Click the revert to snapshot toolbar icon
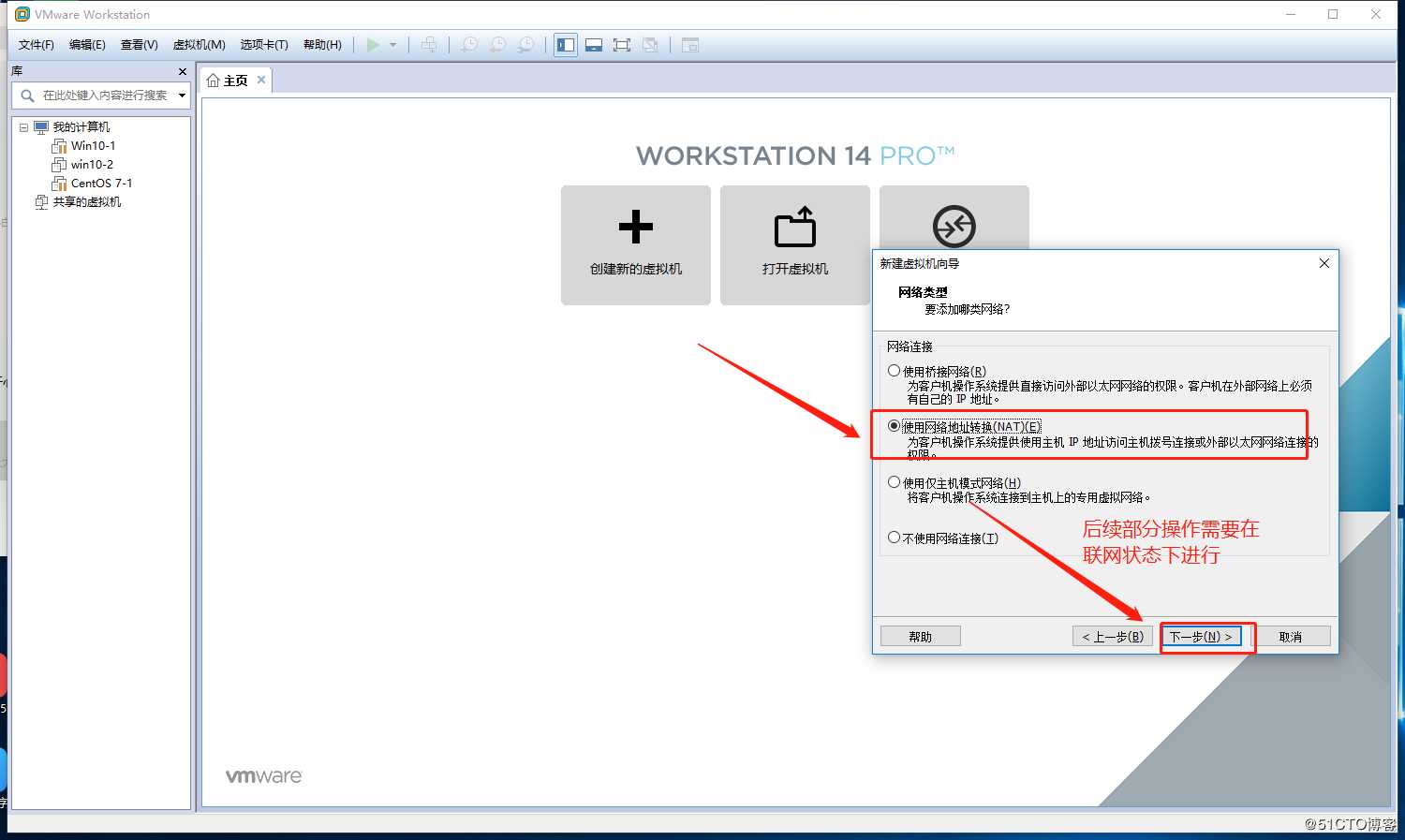Viewport: 1405px width, 840px height. pyautogui.click(x=498, y=45)
